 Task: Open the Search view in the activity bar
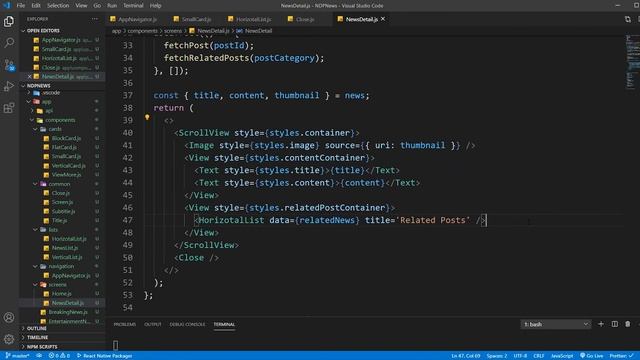coord(9,42)
